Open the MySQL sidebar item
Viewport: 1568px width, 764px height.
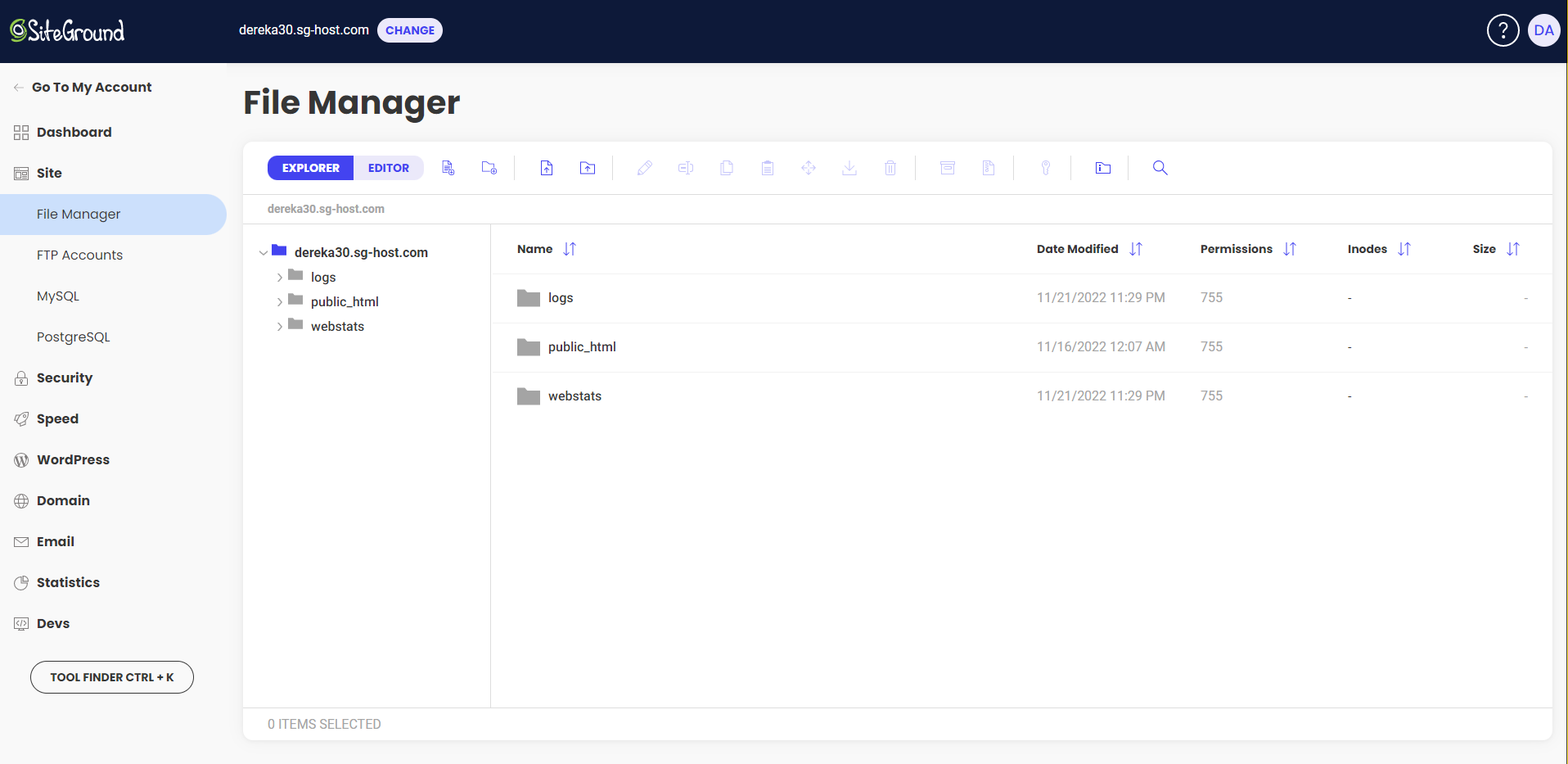point(58,296)
